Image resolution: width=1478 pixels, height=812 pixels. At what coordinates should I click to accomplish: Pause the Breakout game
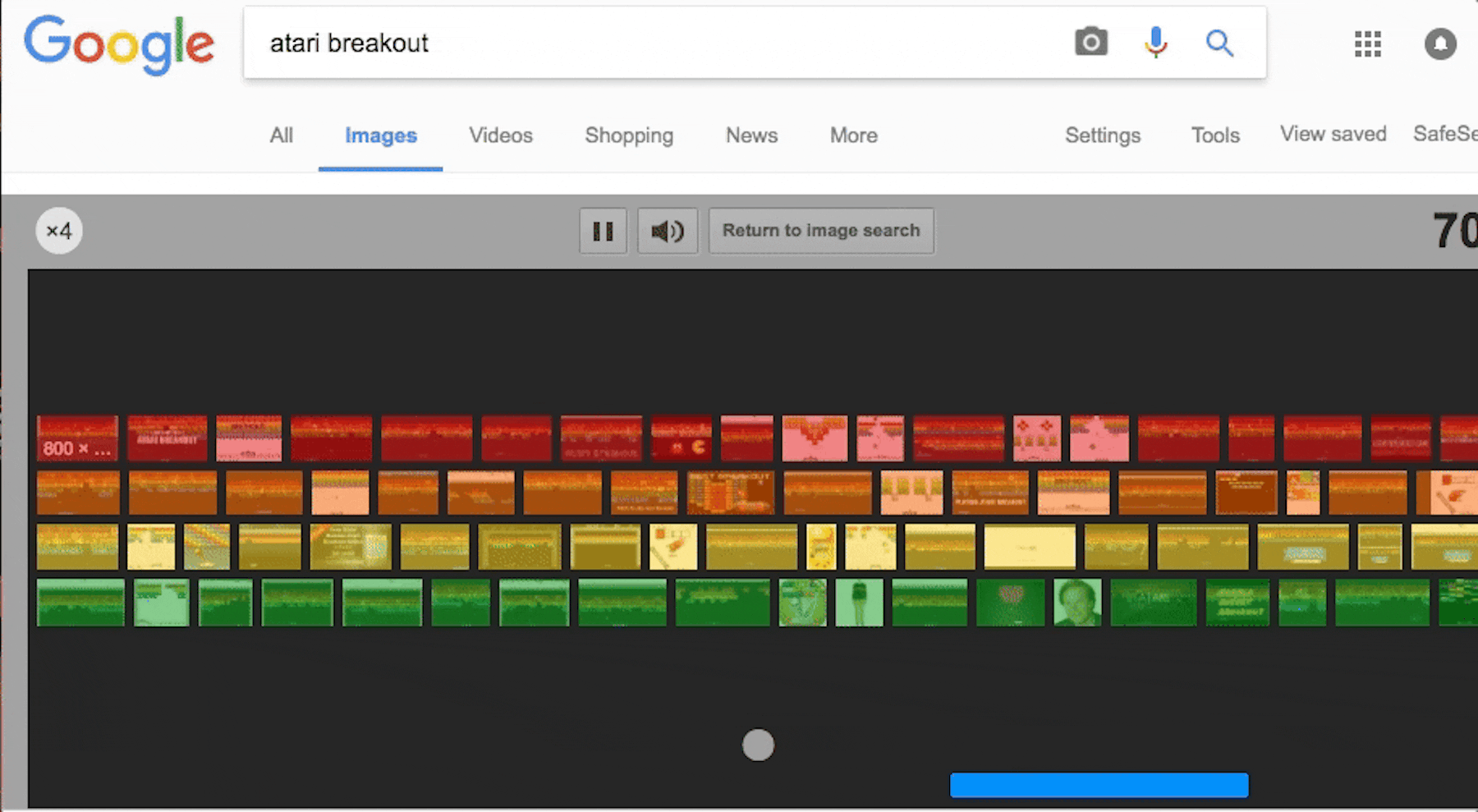coord(604,231)
